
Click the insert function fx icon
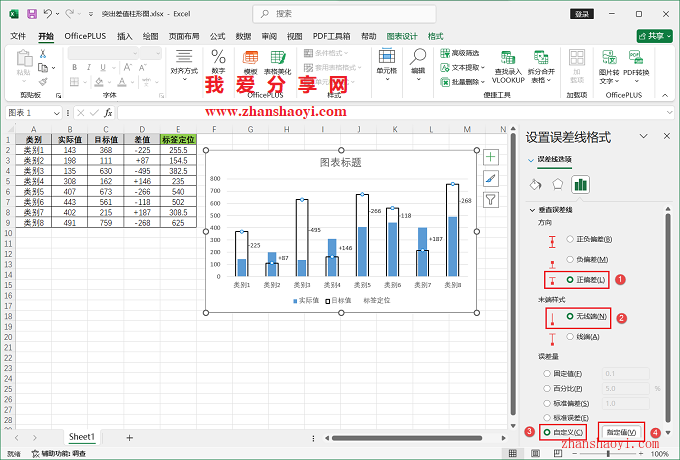coord(108,113)
